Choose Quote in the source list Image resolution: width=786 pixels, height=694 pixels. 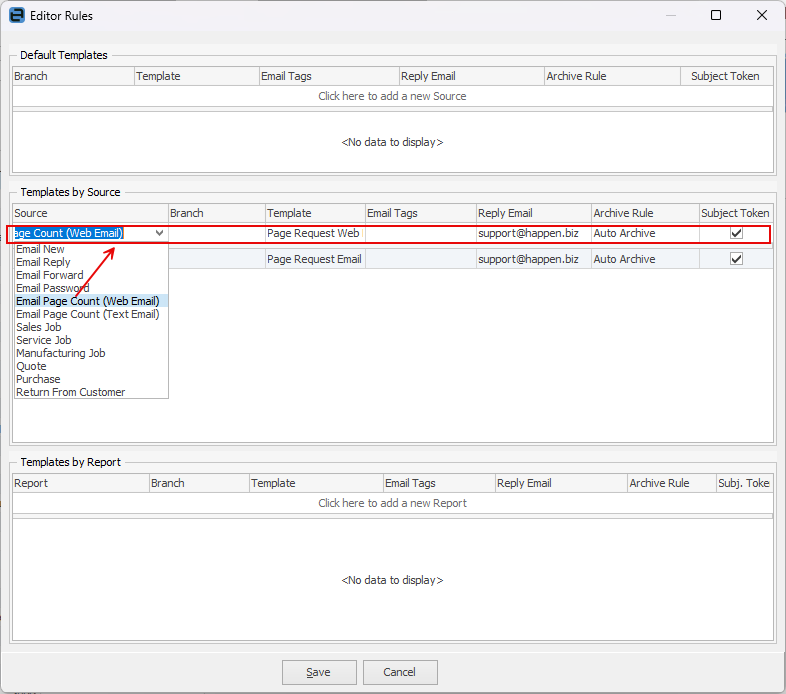91,367
